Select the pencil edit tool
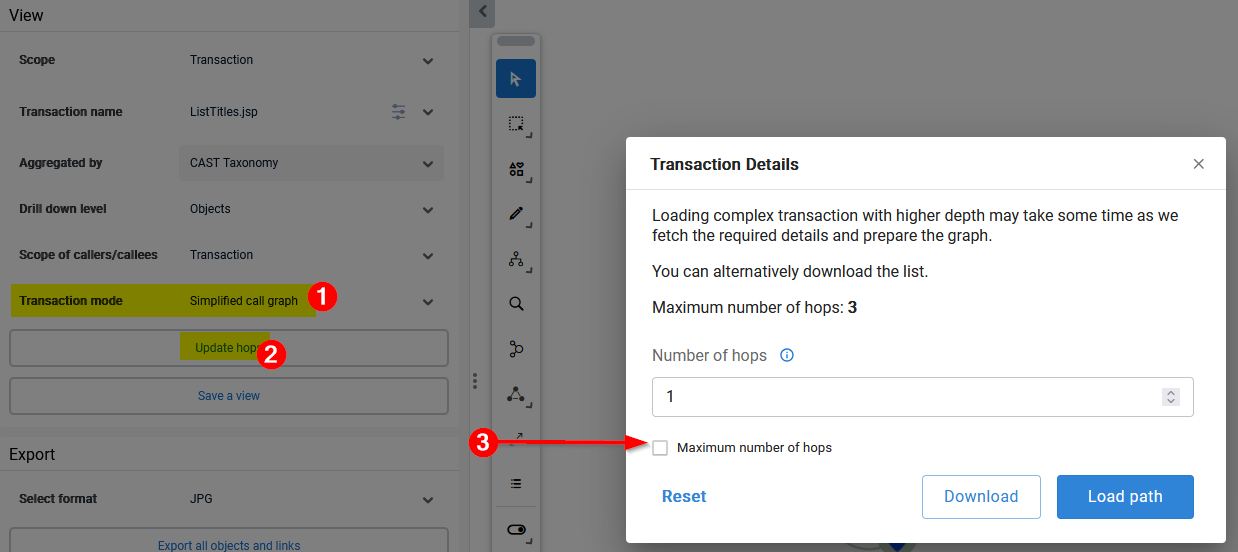Viewport: 1238px width, 552px height. [x=516, y=214]
